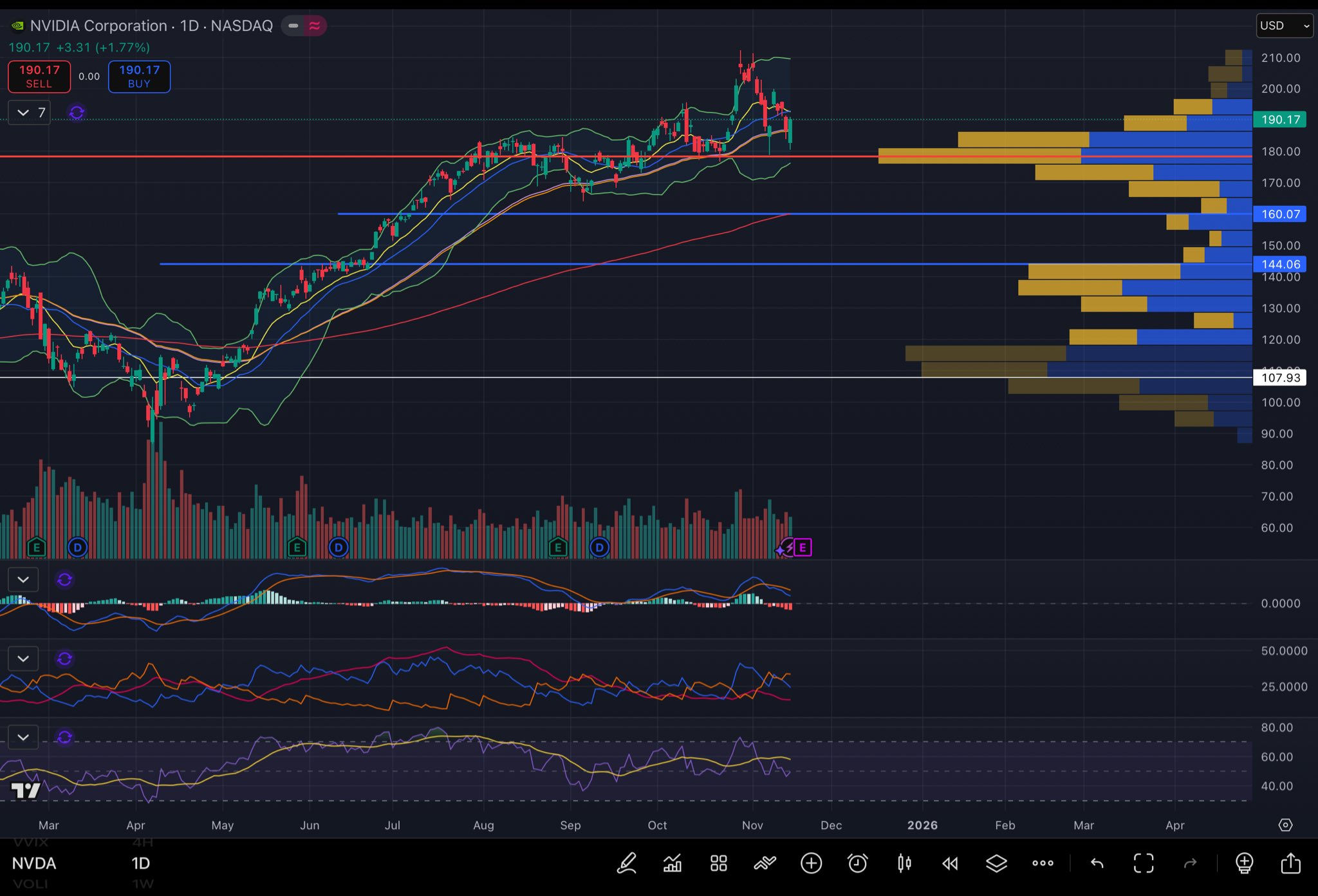Click the publish idea lightbulb icon
Image resolution: width=1318 pixels, height=896 pixels.
click(1244, 863)
